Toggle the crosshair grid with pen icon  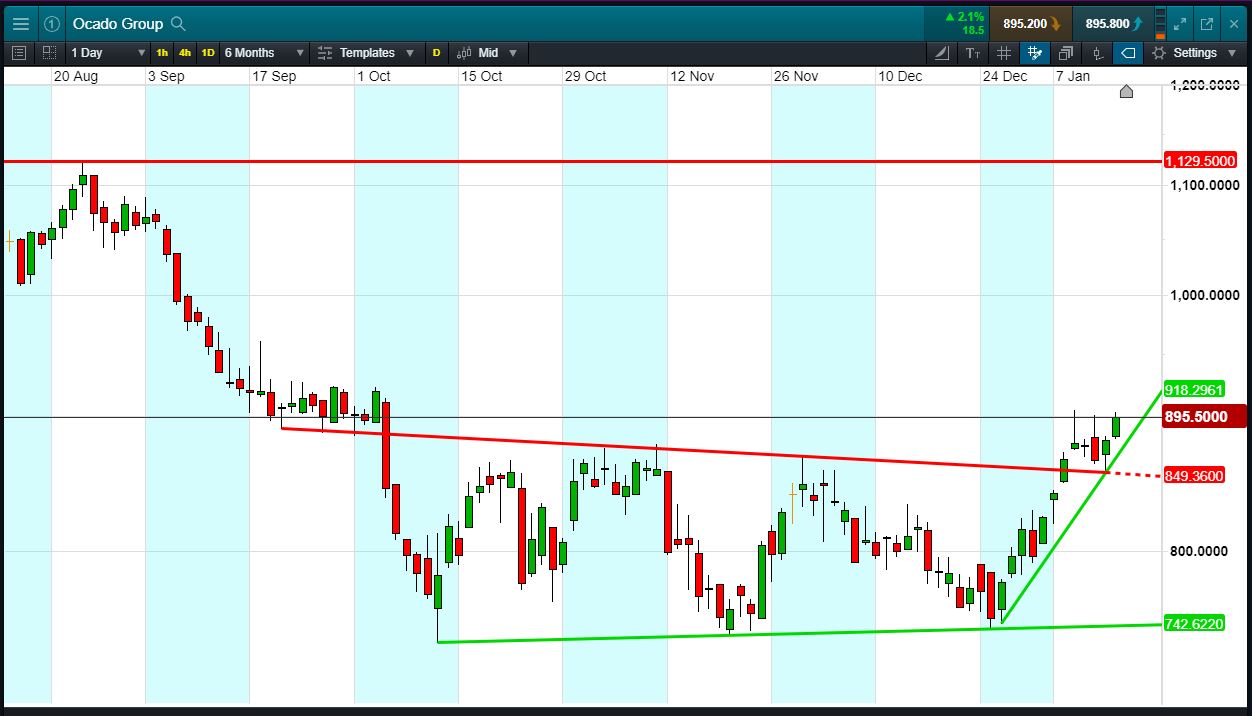(x=1035, y=52)
